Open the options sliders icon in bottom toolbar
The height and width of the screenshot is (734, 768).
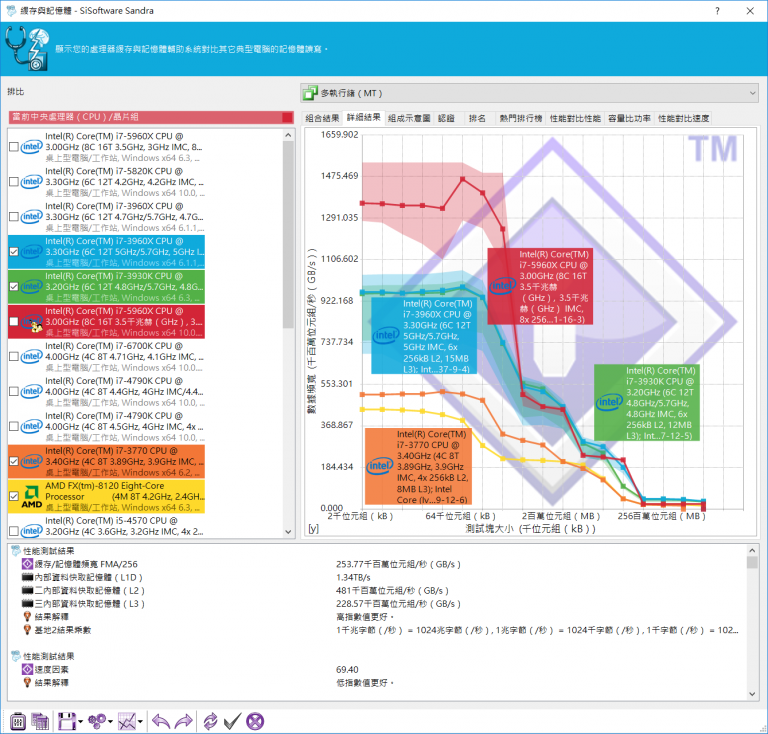[x=18, y=721]
